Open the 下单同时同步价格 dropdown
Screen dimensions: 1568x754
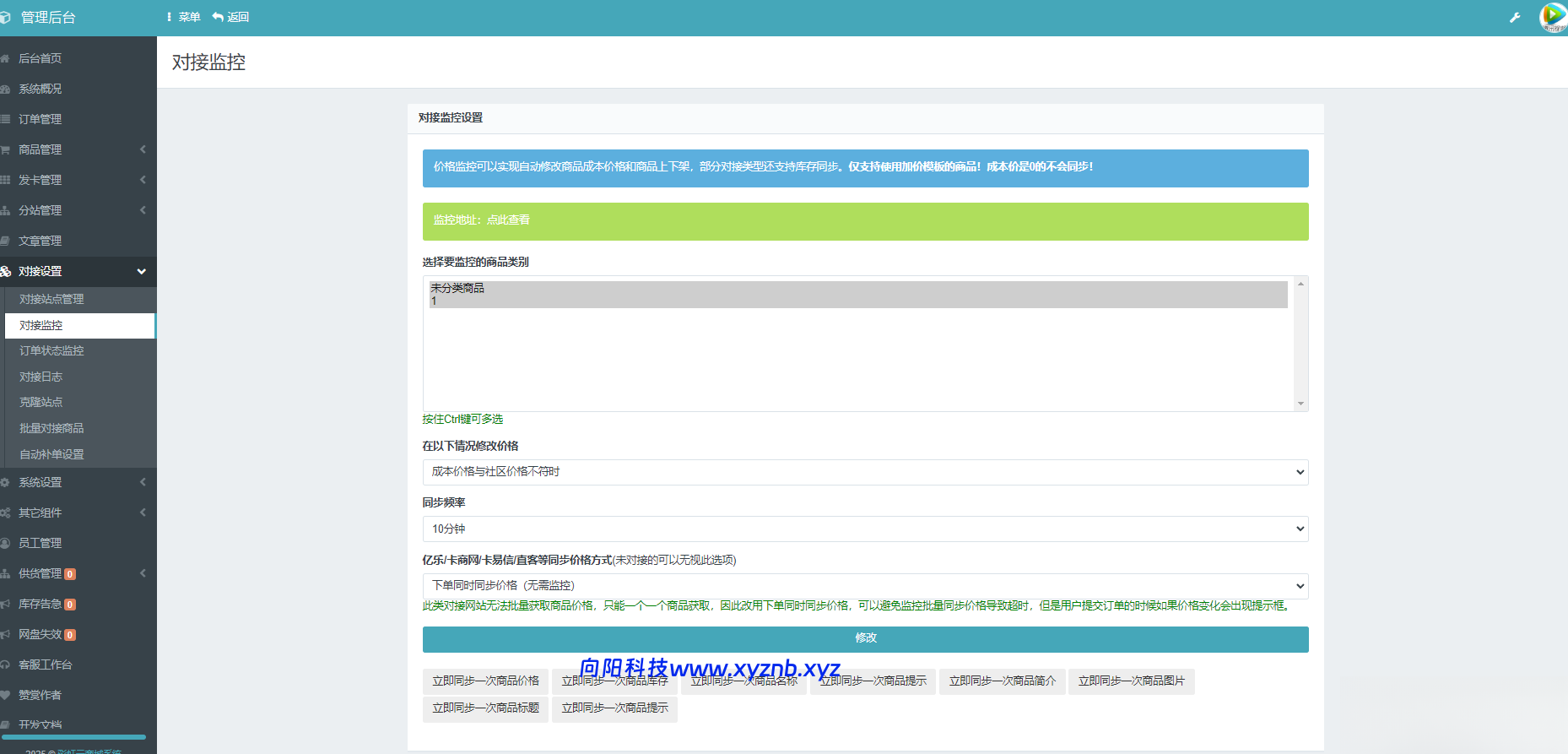point(865,585)
